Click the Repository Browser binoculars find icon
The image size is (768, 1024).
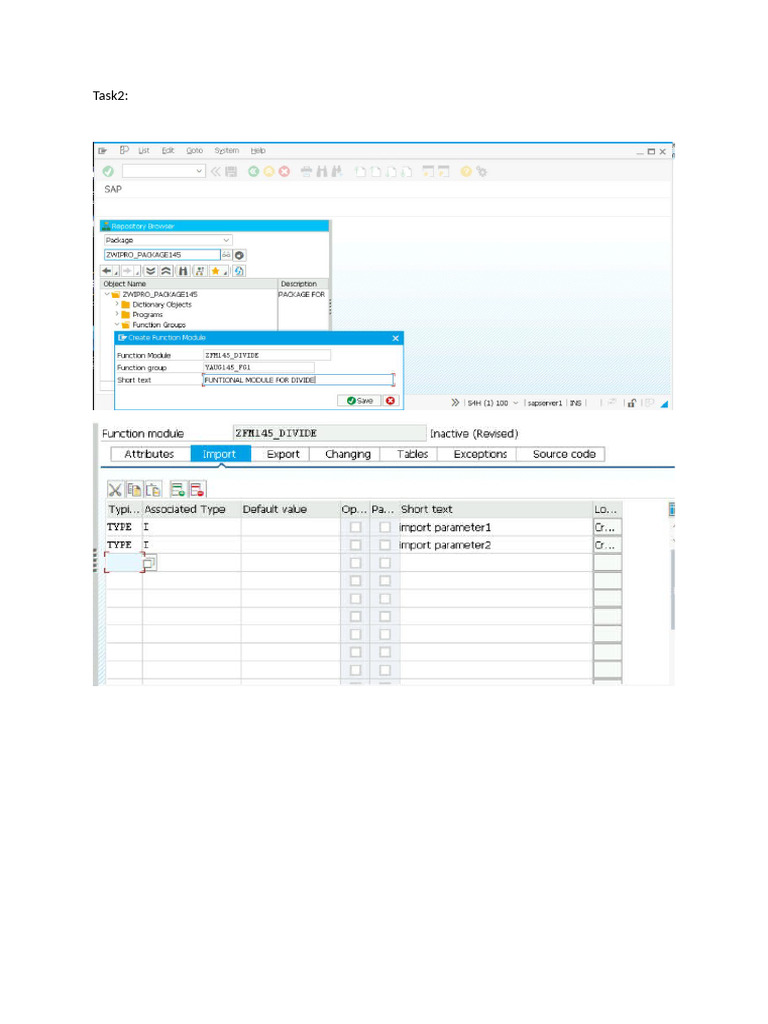click(x=184, y=271)
